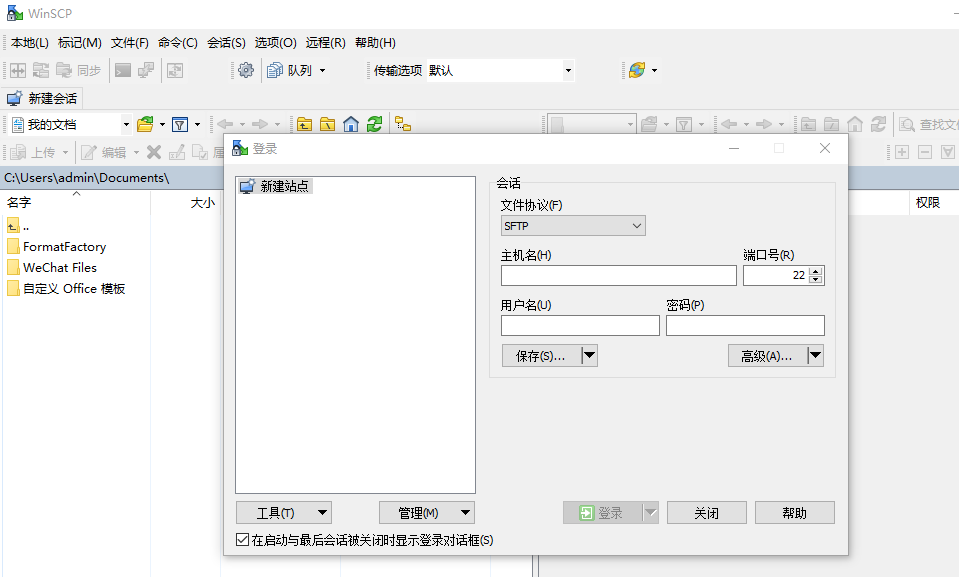Expand the arrow next to 保存 button
The width and height of the screenshot is (959, 577).
pyautogui.click(x=590, y=356)
